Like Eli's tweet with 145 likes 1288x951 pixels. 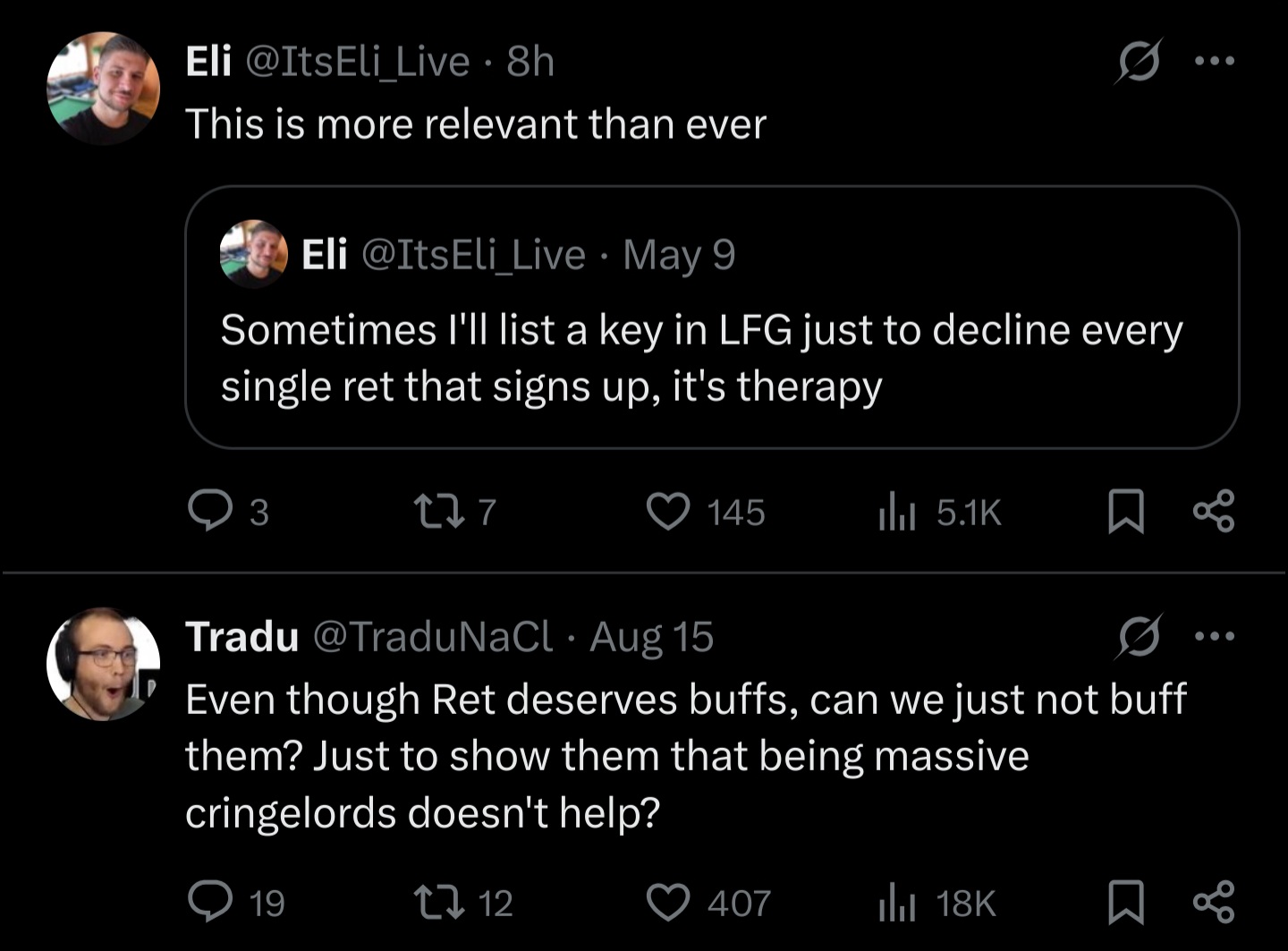pyautogui.click(x=668, y=512)
